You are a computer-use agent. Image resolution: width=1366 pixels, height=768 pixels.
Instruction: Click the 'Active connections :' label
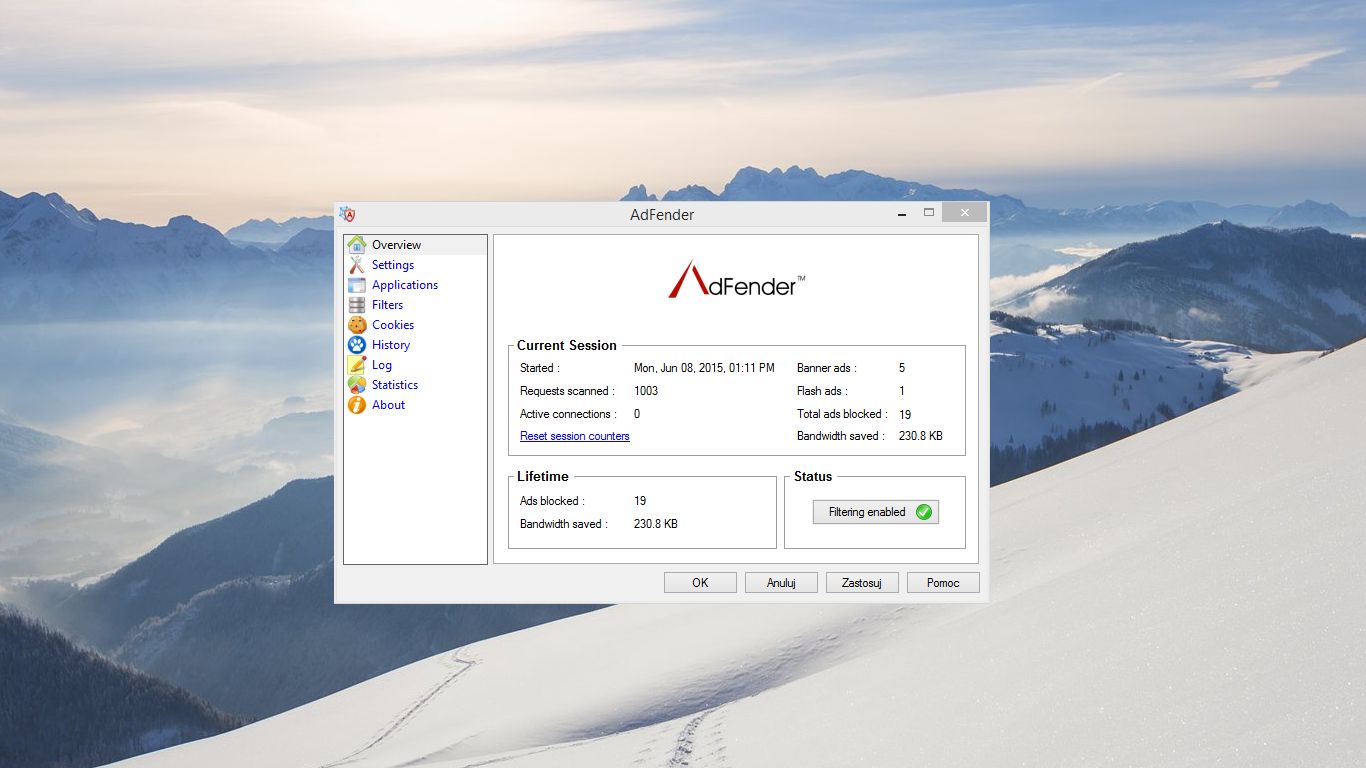click(568, 414)
